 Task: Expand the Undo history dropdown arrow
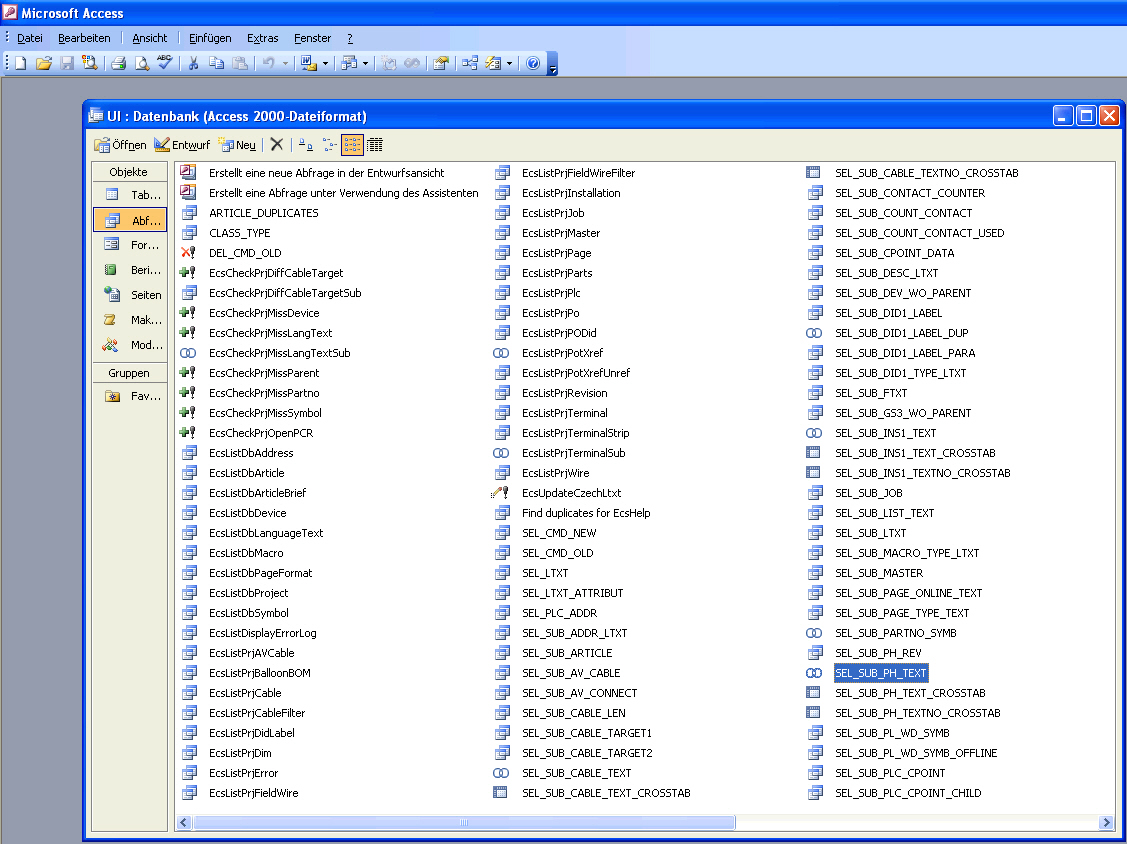click(x=285, y=63)
